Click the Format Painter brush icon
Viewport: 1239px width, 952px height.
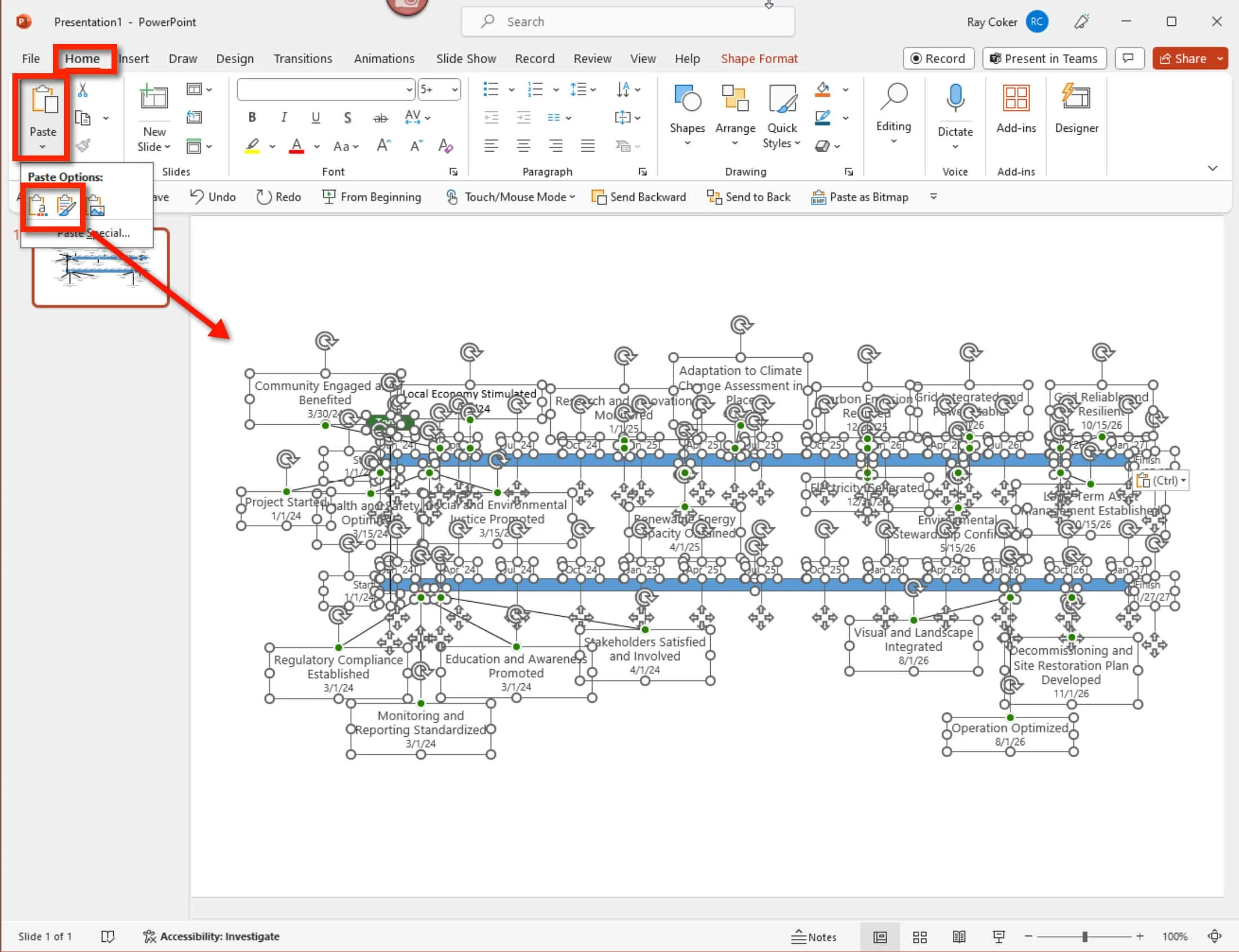tap(83, 146)
